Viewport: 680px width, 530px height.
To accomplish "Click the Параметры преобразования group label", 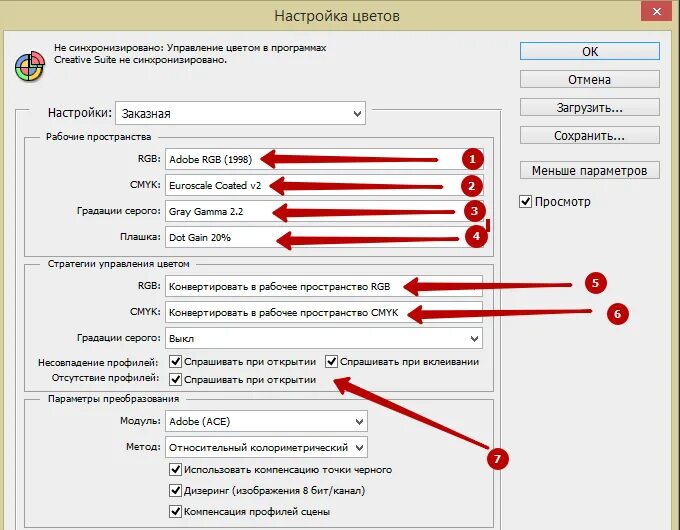I will click(x=113, y=399).
